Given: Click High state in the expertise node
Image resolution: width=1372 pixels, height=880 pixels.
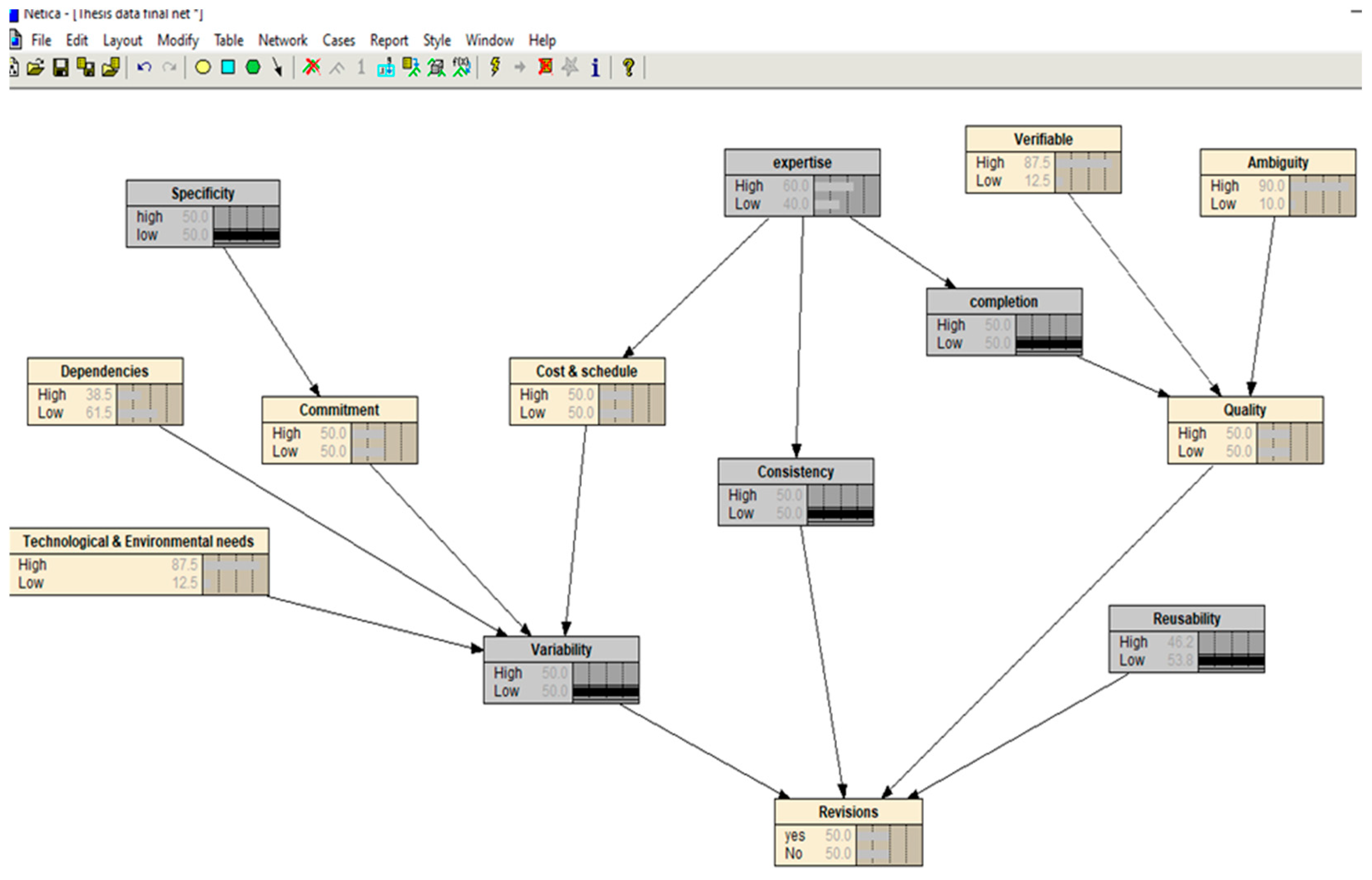Looking at the screenshot, I should click(749, 186).
